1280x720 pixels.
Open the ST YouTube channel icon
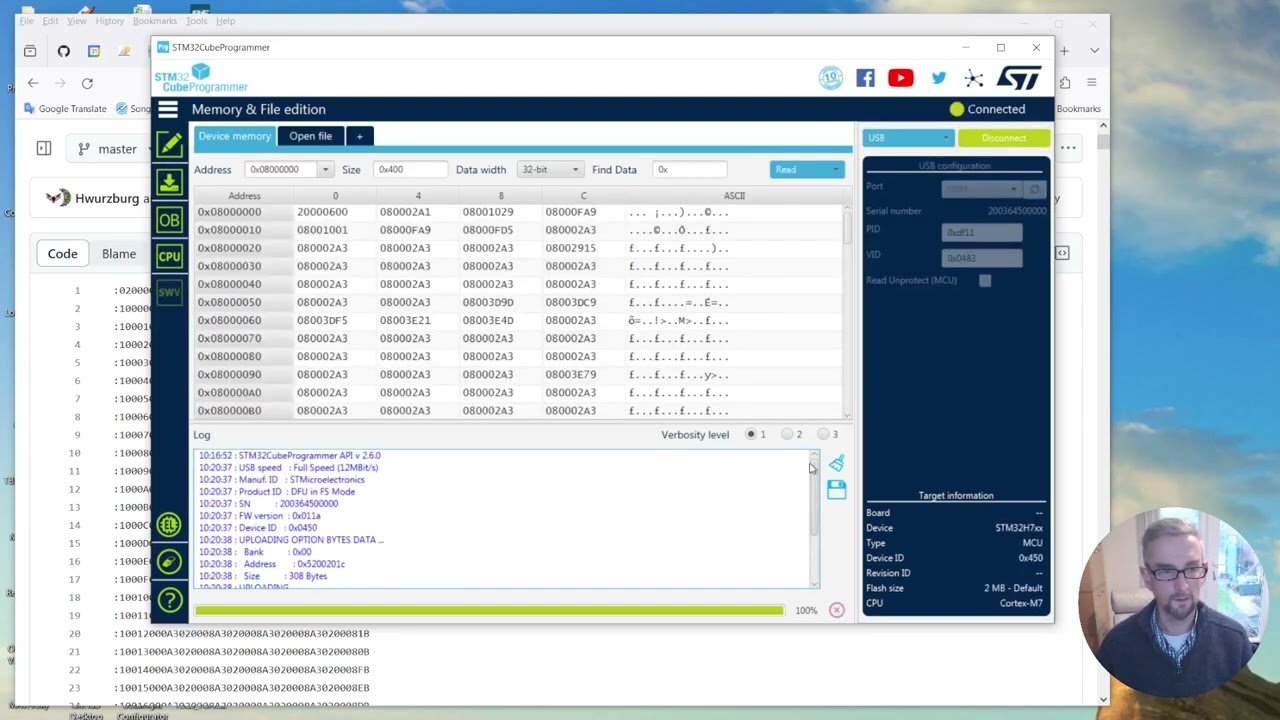(900, 78)
